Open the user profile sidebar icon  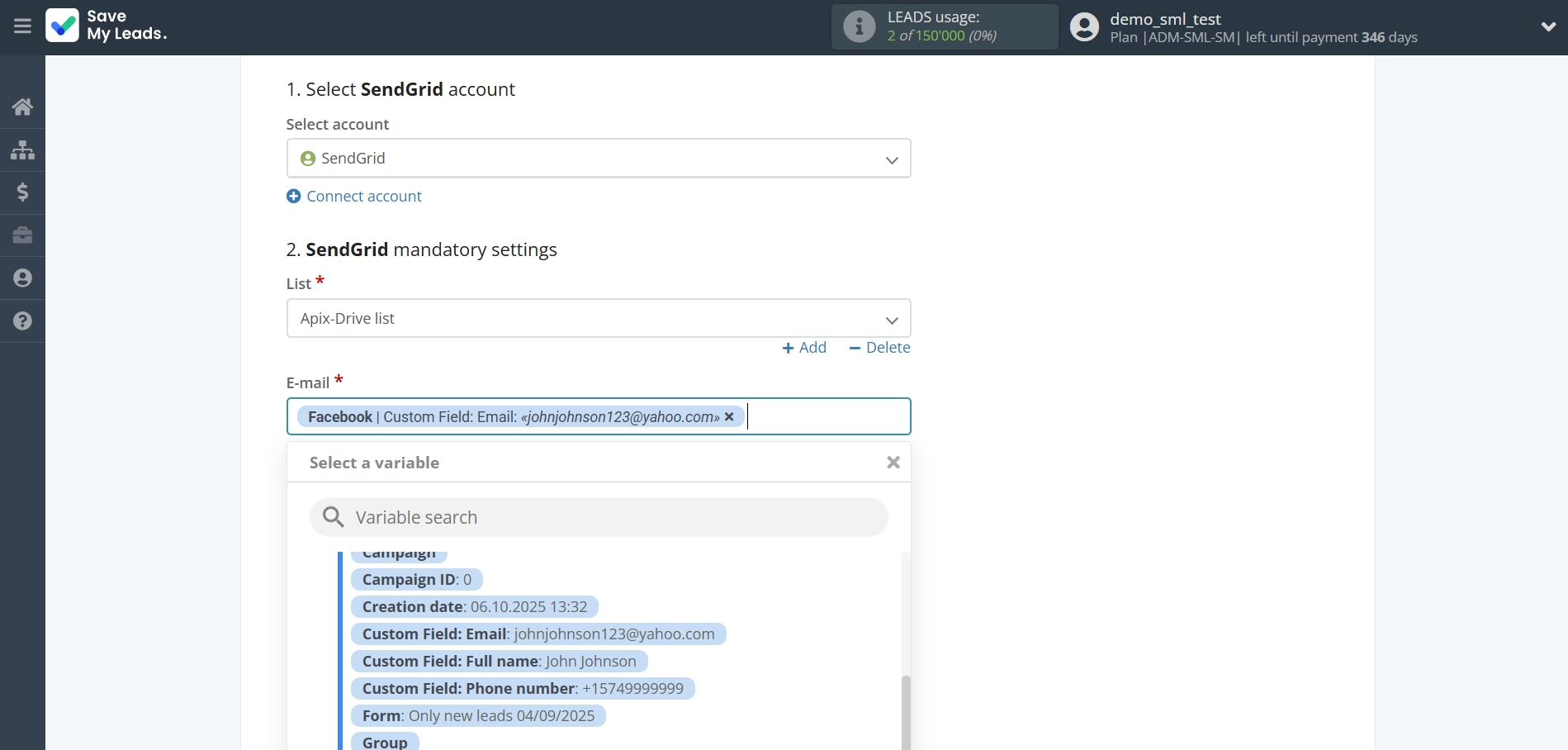click(x=22, y=278)
